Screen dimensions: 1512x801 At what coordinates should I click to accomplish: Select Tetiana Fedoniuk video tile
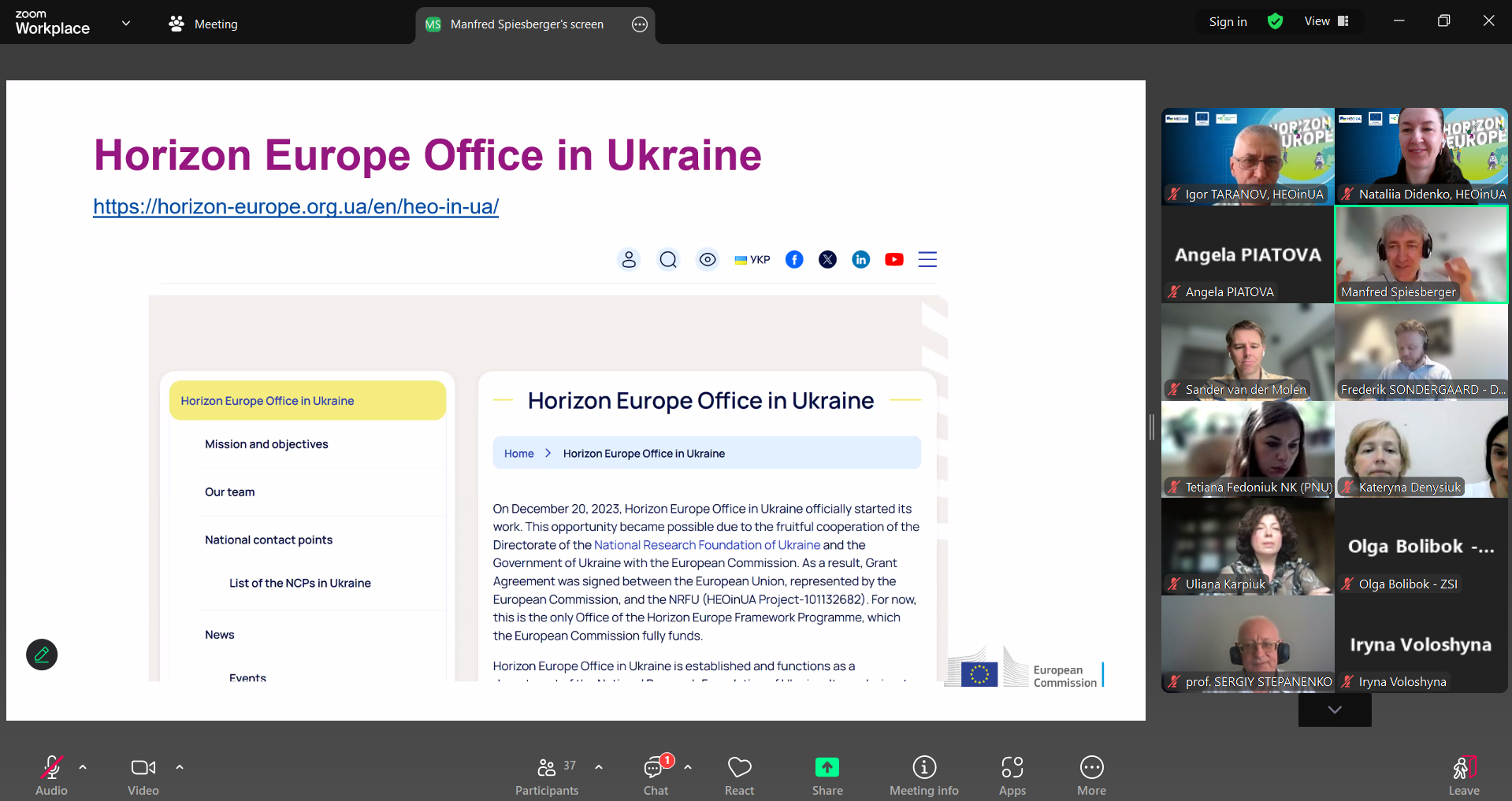click(x=1248, y=450)
